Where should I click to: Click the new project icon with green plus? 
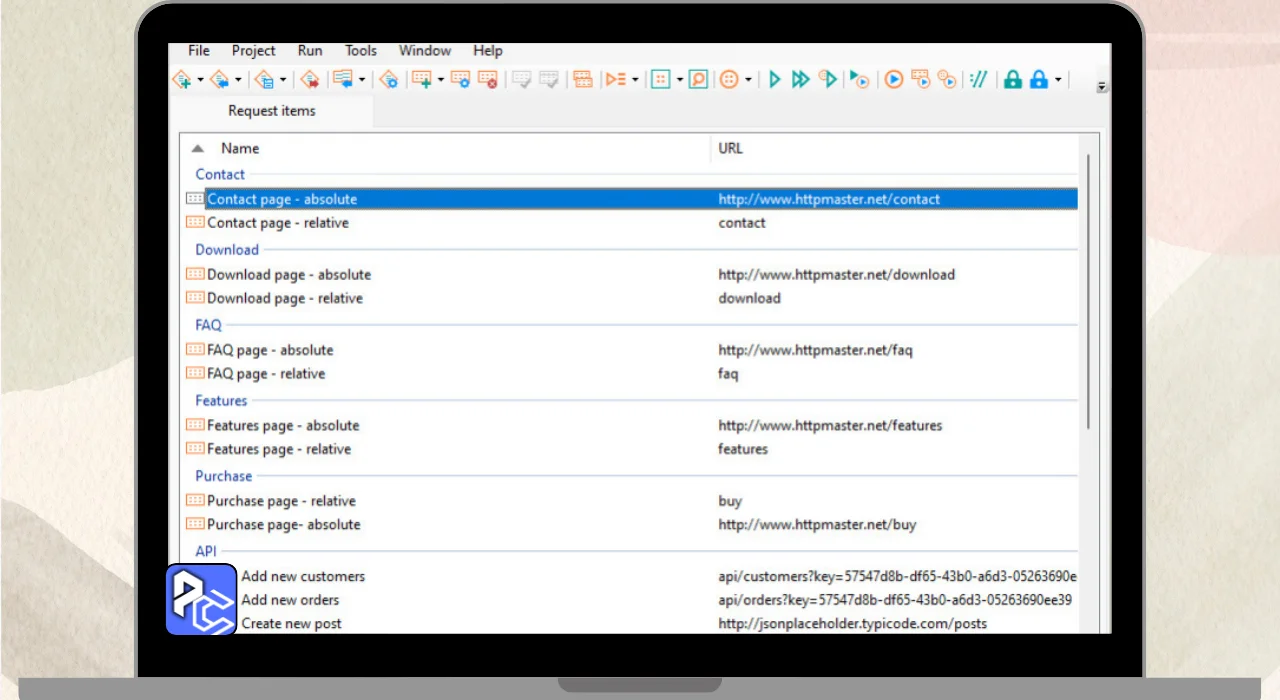click(181, 80)
